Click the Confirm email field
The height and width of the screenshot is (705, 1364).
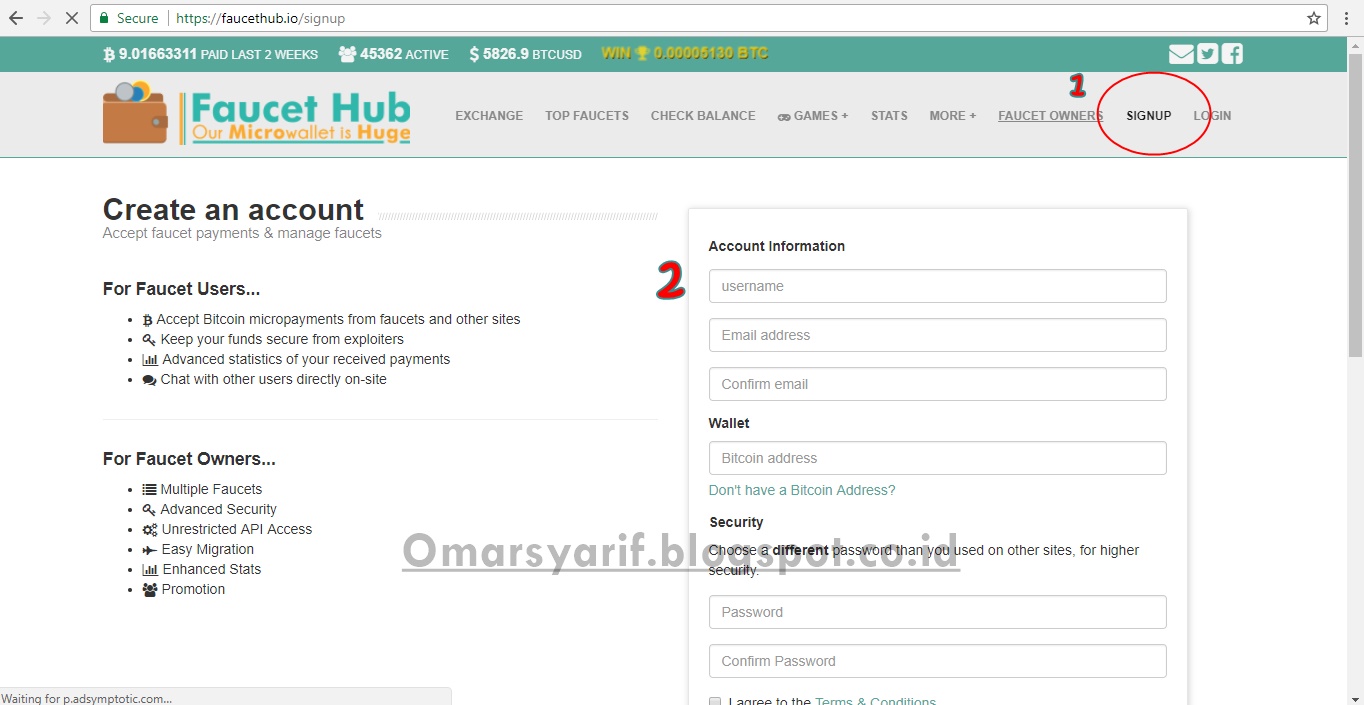coord(937,384)
